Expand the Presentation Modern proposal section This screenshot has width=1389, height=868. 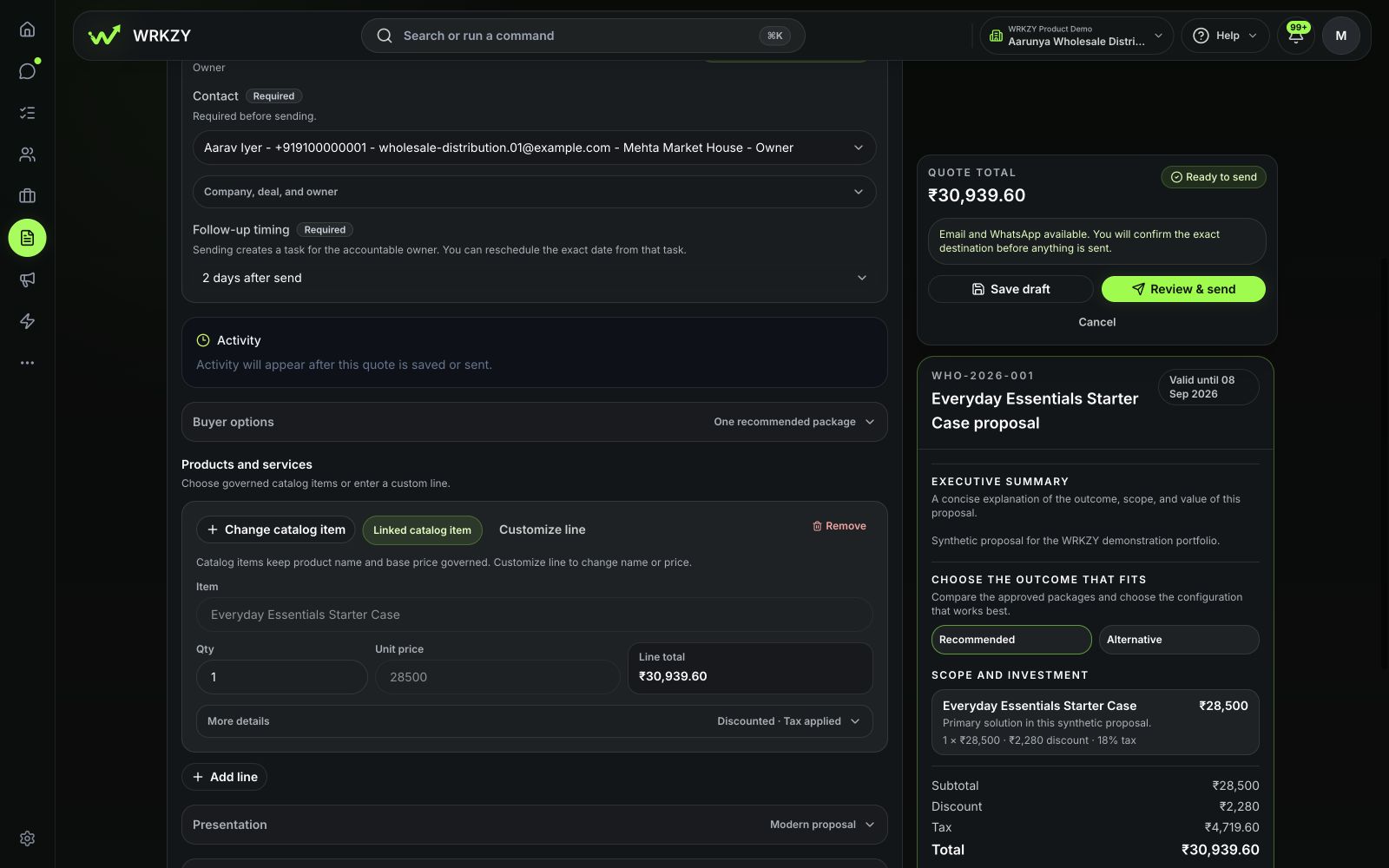[x=534, y=825]
